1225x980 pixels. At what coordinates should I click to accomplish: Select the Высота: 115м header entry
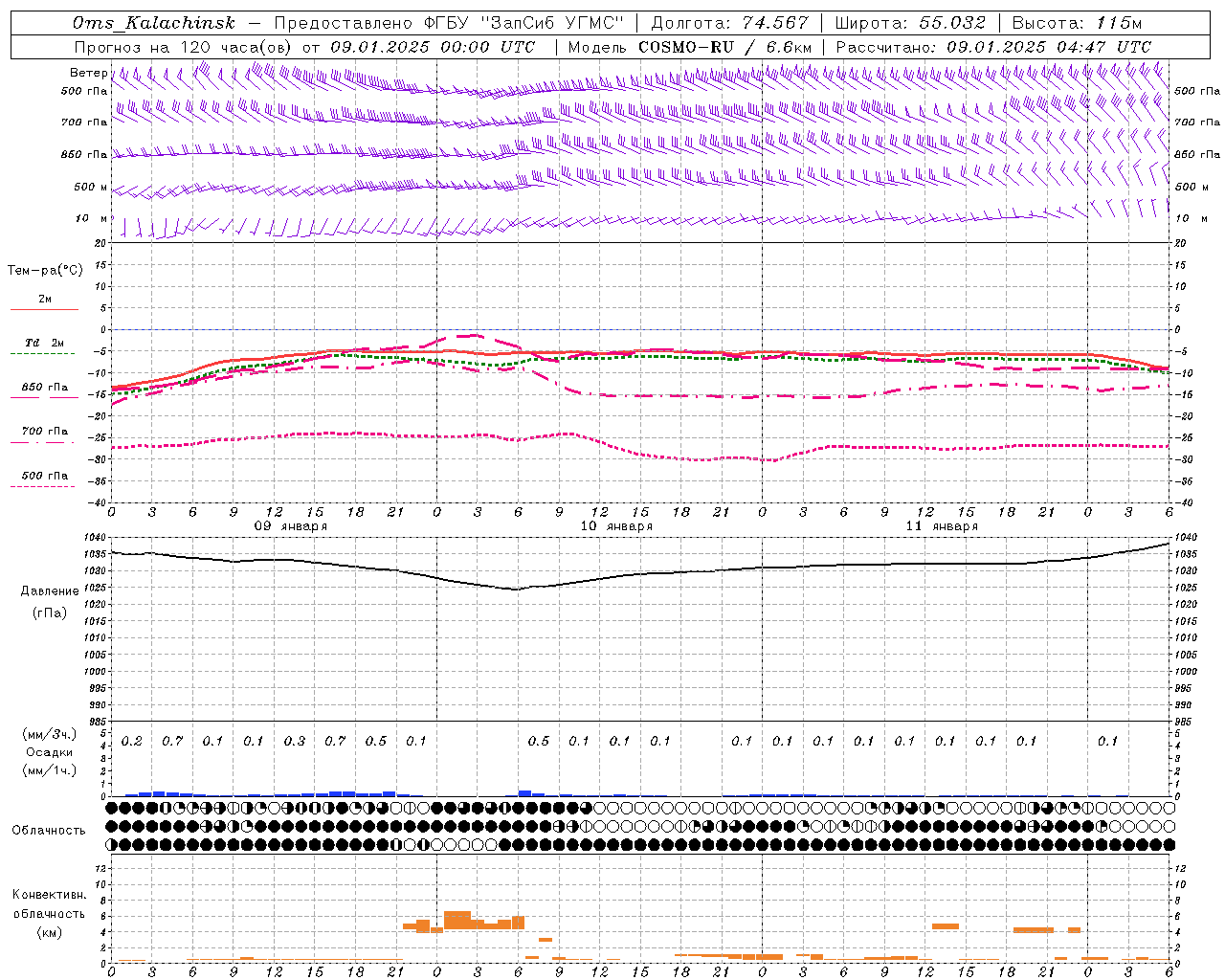tap(1078, 23)
